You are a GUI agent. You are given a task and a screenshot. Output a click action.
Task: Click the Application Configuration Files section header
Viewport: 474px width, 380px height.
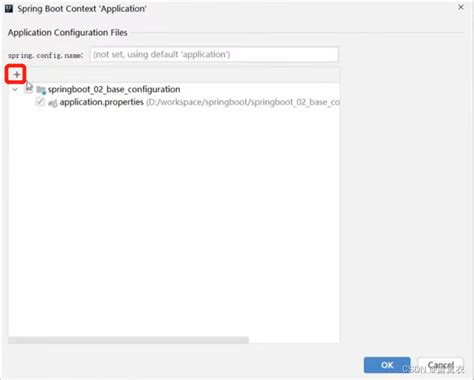pyautogui.click(x=68, y=33)
